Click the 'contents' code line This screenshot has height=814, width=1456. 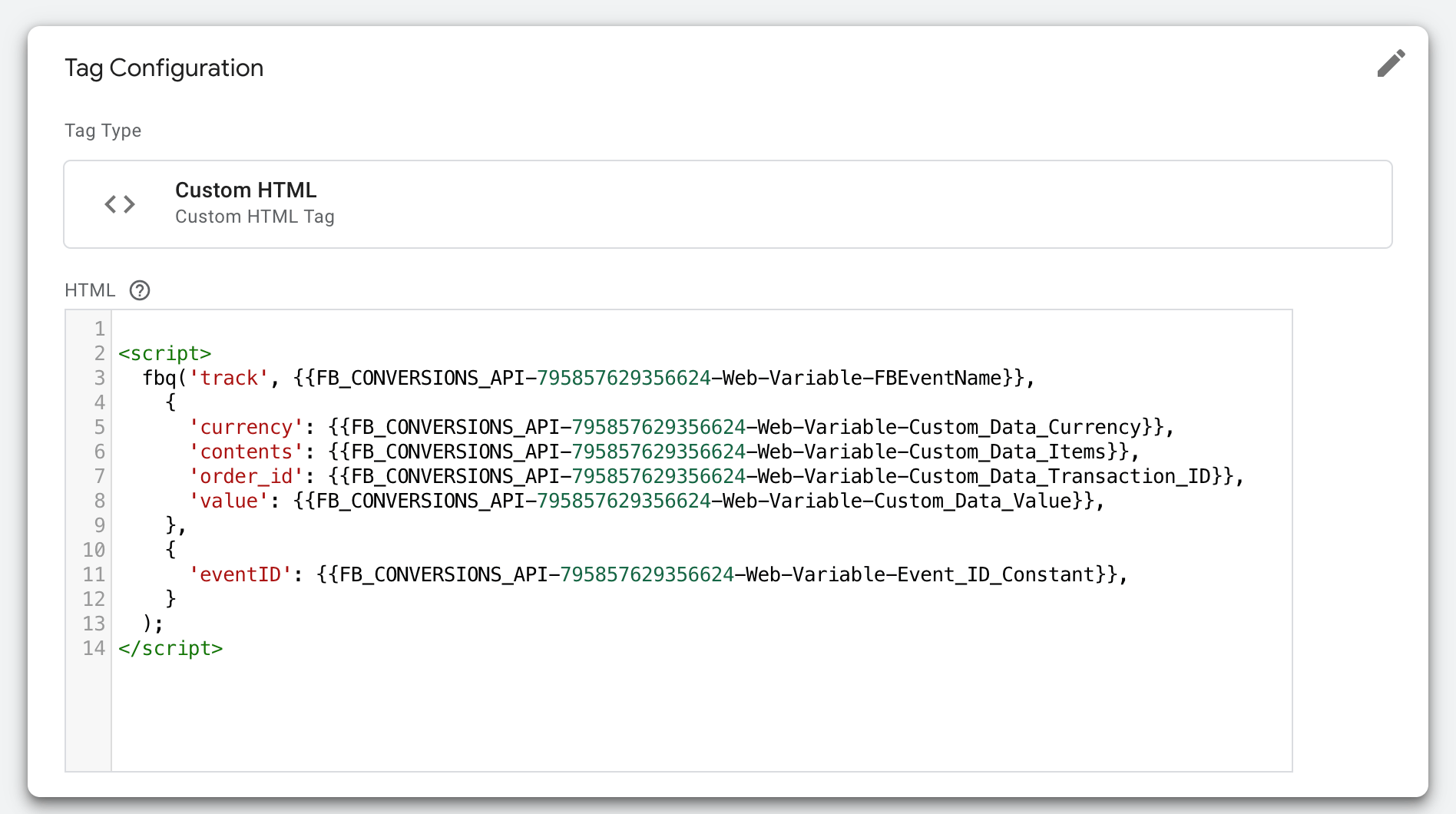663,452
